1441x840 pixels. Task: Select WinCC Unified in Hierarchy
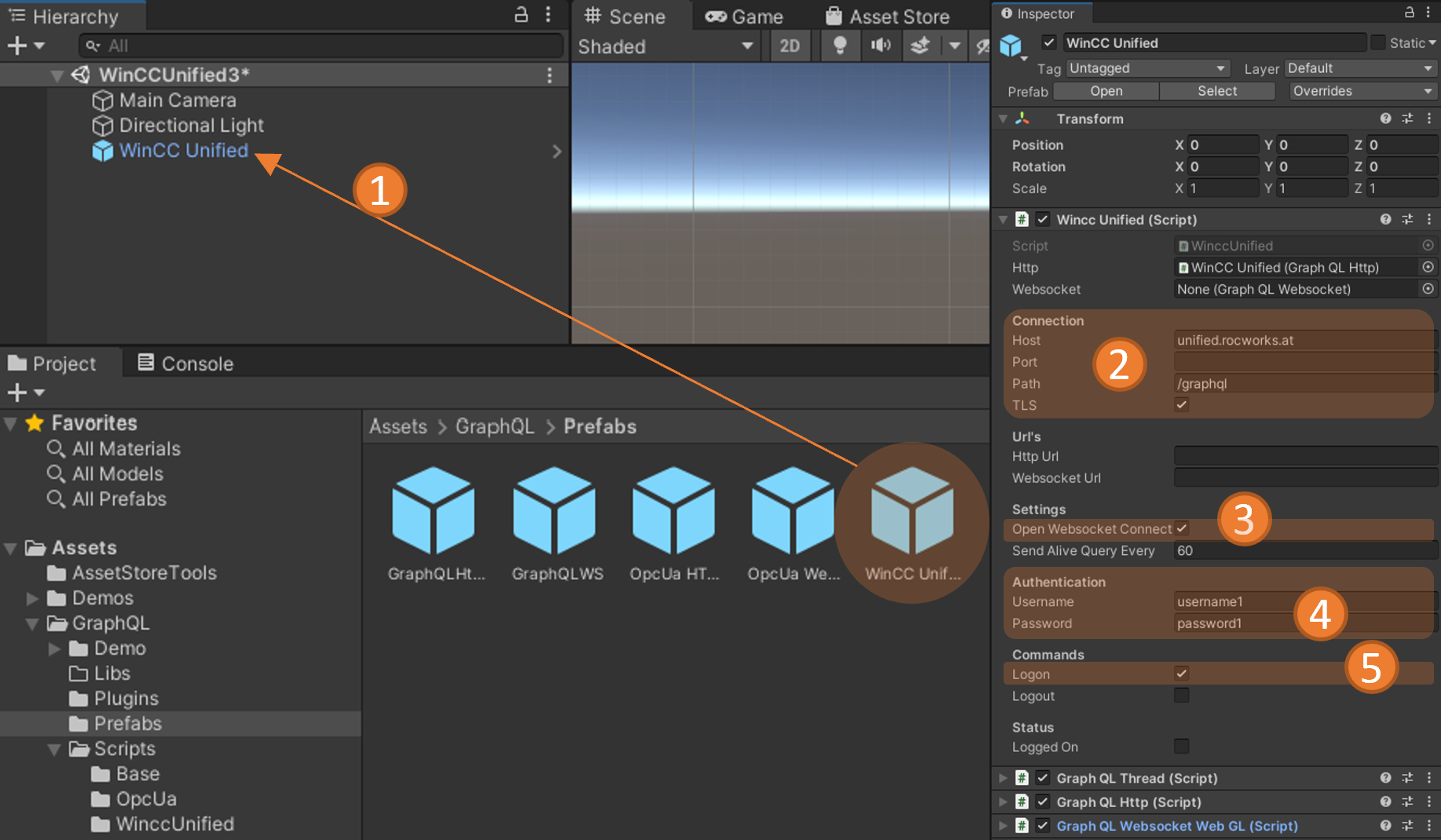183,151
